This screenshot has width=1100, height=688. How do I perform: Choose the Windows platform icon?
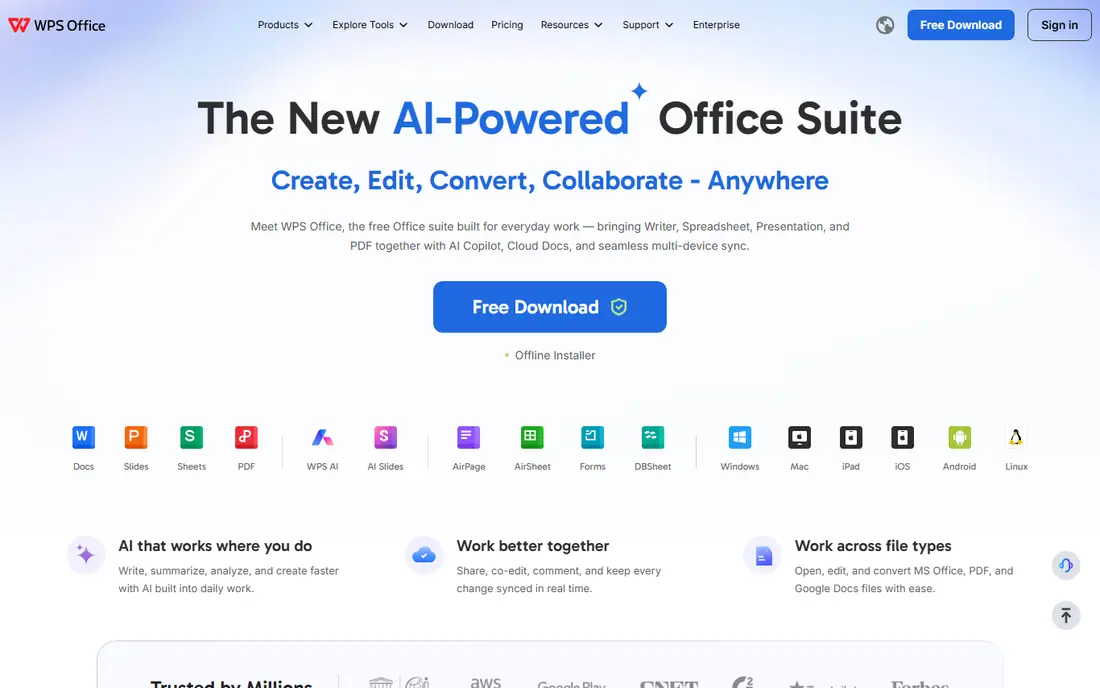739,438
